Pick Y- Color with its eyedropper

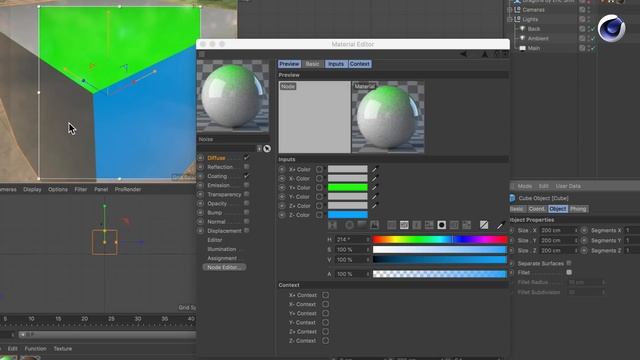click(x=375, y=196)
